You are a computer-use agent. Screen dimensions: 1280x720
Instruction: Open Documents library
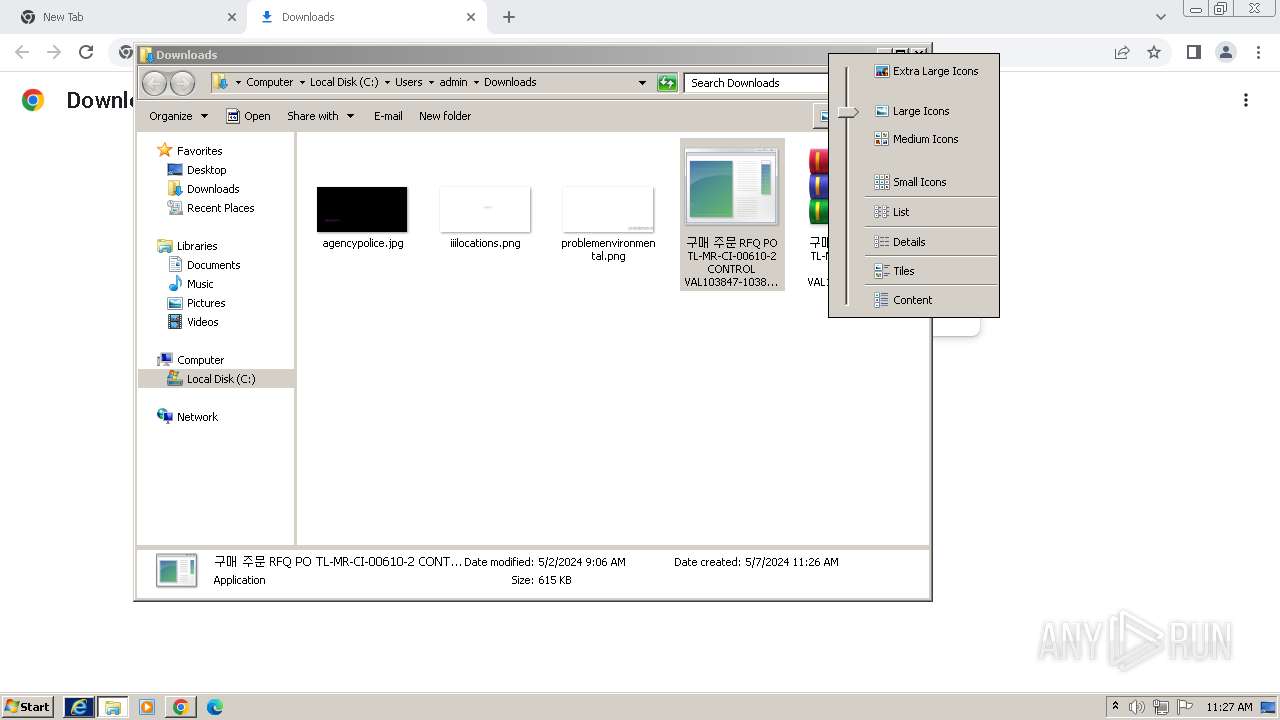coord(204,265)
